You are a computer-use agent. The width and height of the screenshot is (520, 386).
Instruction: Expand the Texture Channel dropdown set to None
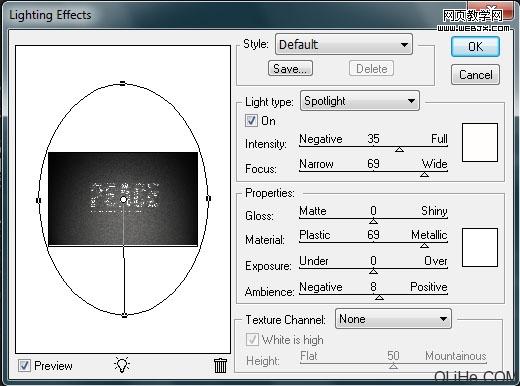click(x=393, y=319)
